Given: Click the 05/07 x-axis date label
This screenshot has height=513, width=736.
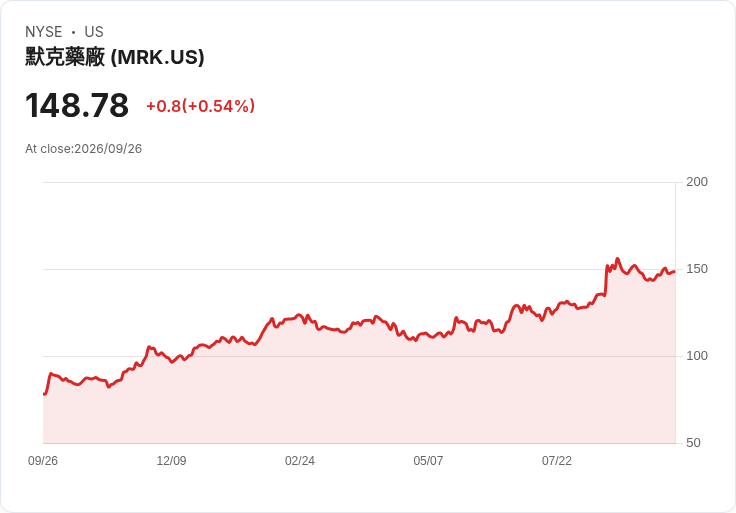Looking at the screenshot, I should pyautogui.click(x=428, y=461).
